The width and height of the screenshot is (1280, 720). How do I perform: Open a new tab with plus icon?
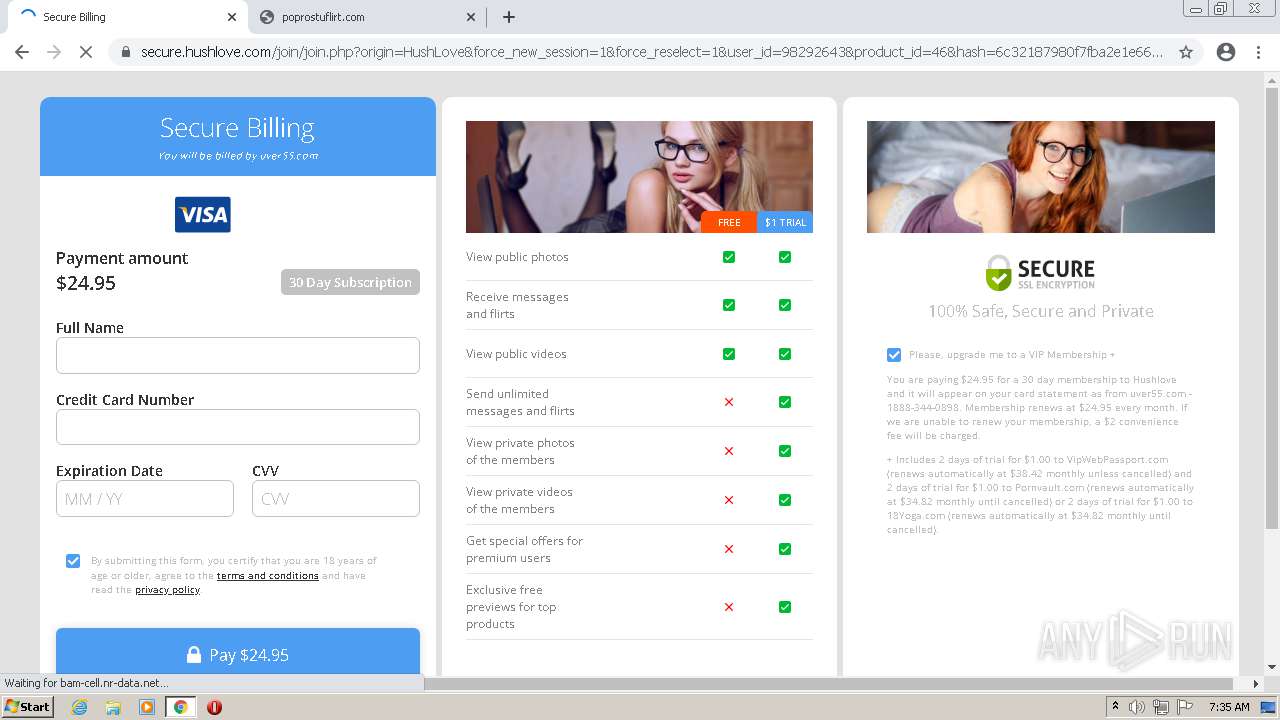(509, 17)
